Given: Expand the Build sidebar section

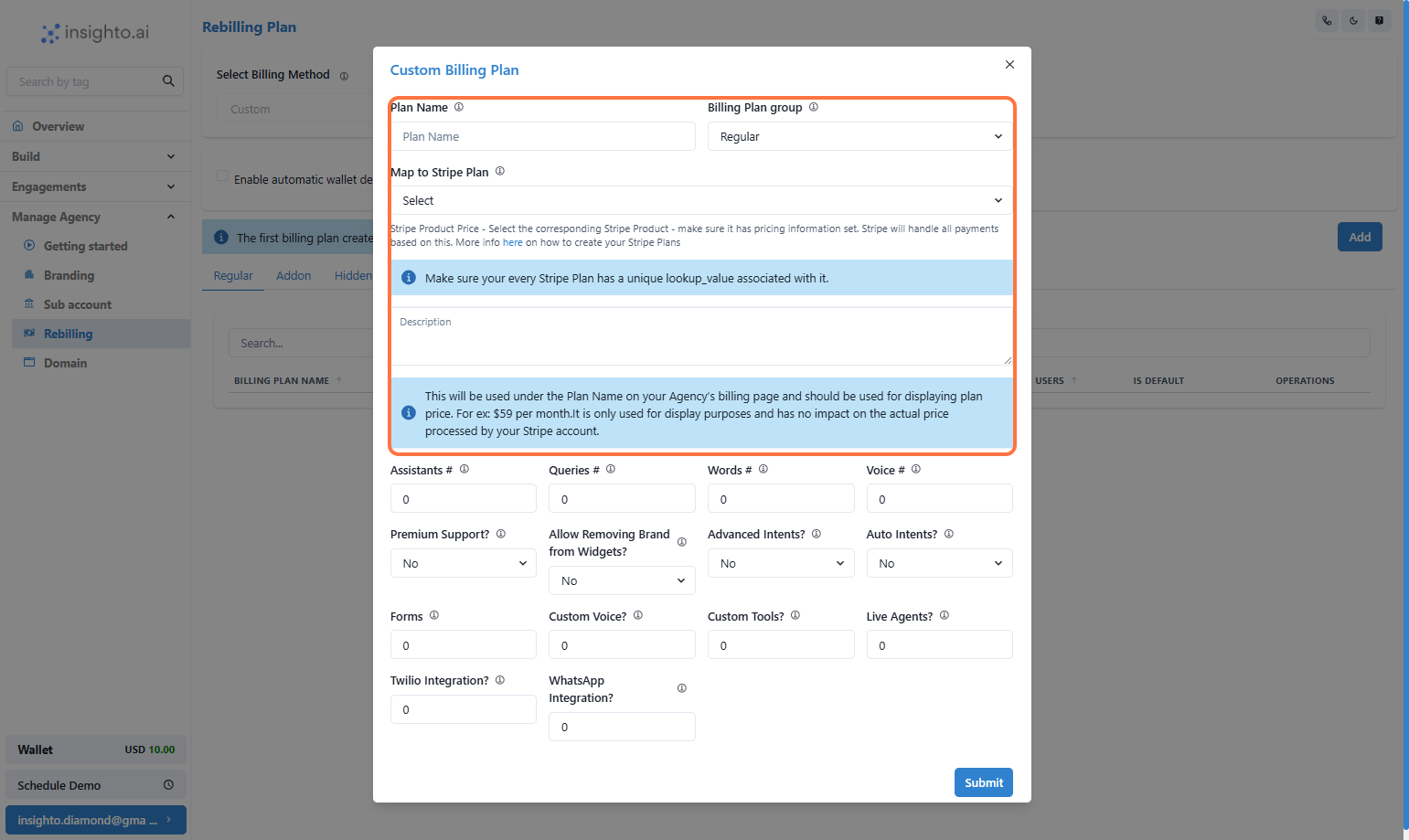Looking at the screenshot, I should (94, 156).
